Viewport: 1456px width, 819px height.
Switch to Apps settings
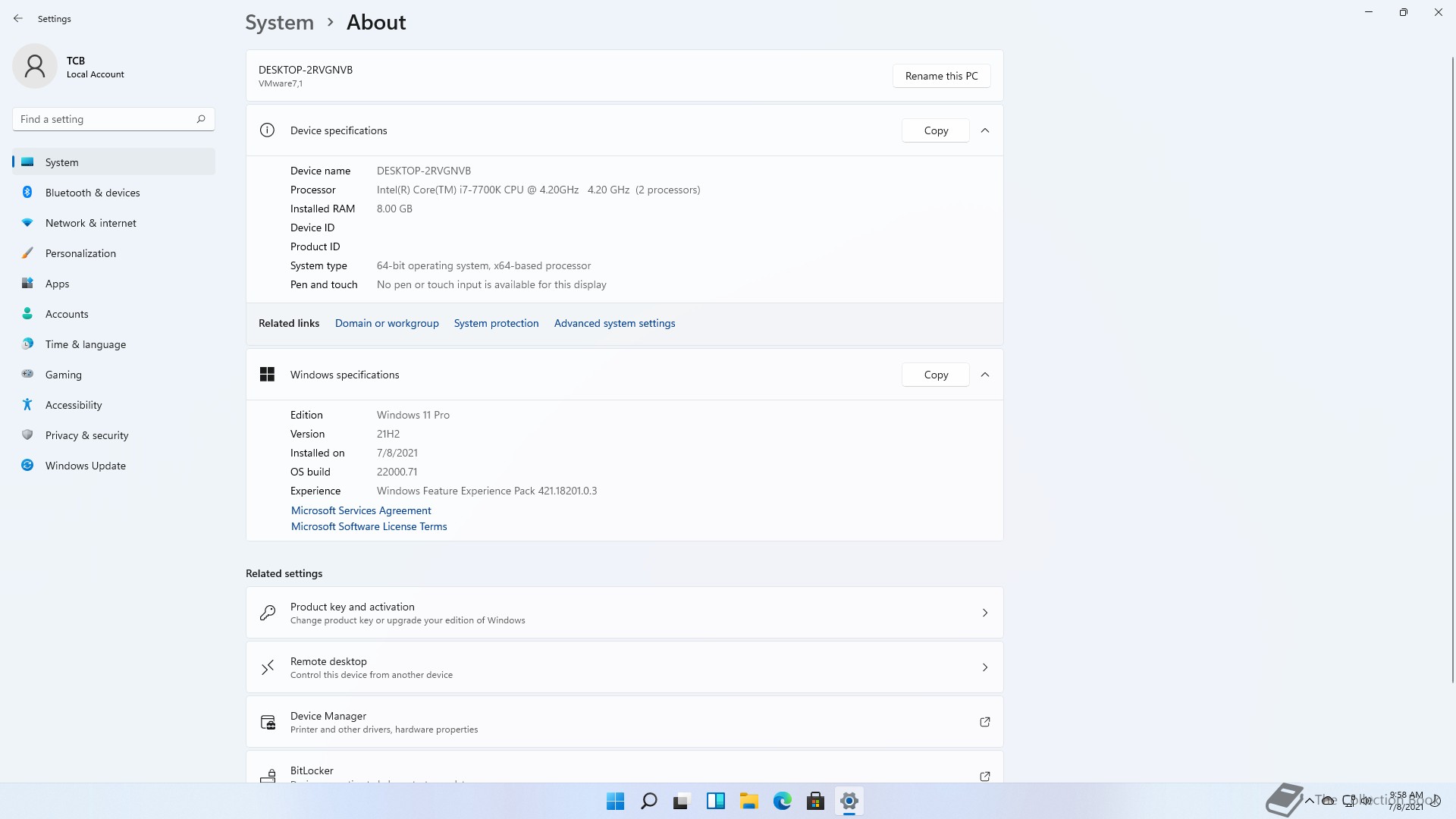coord(114,284)
